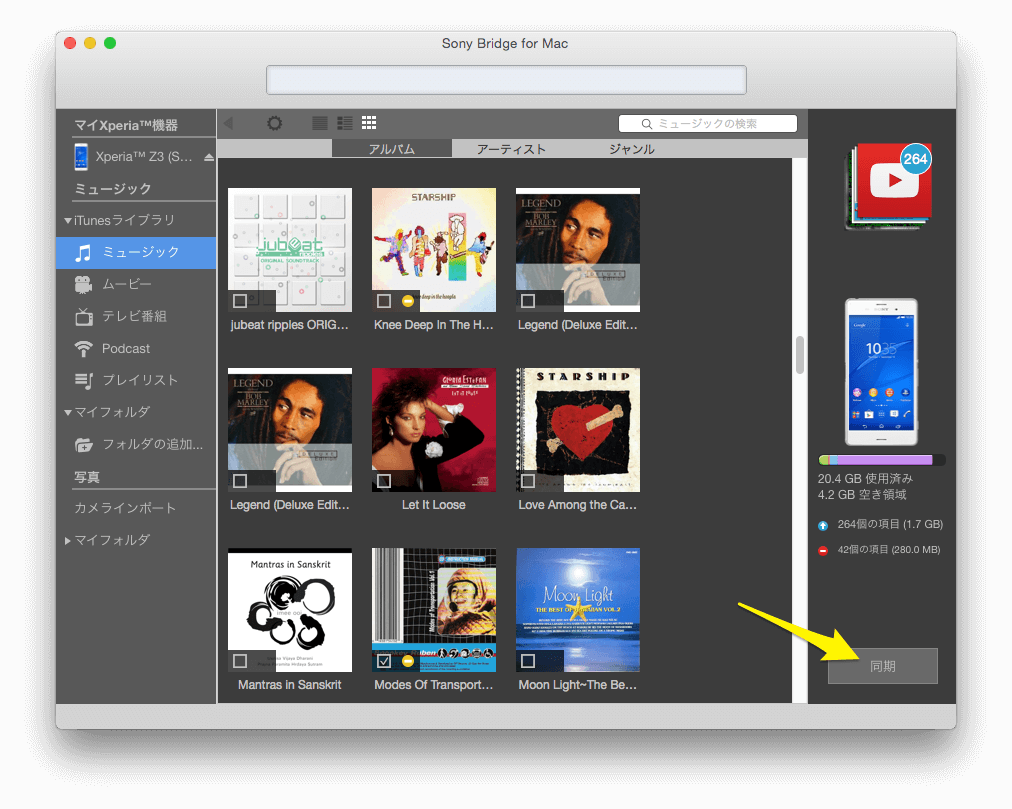Open the アルバム tab
Viewport: 1012px width, 809px height.
[392, 148]
